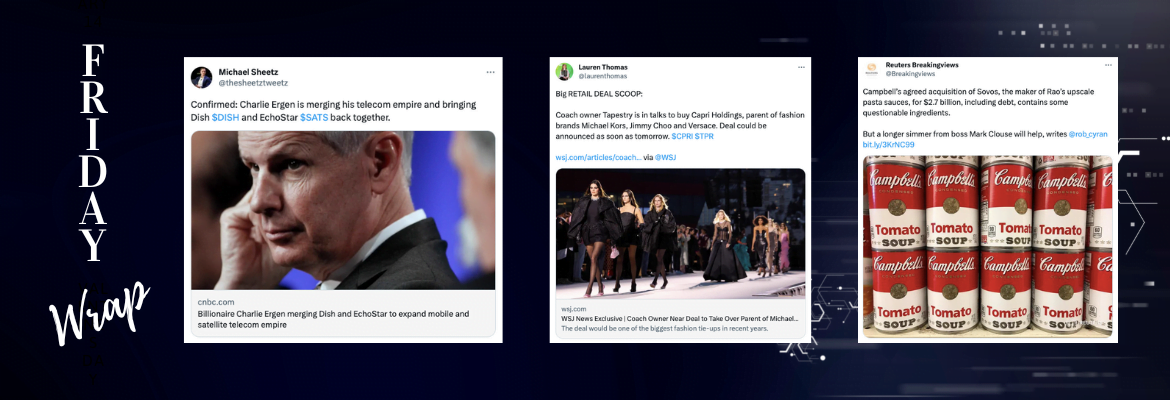Open the WSJ News Exclusive headline

pos(679,318)
